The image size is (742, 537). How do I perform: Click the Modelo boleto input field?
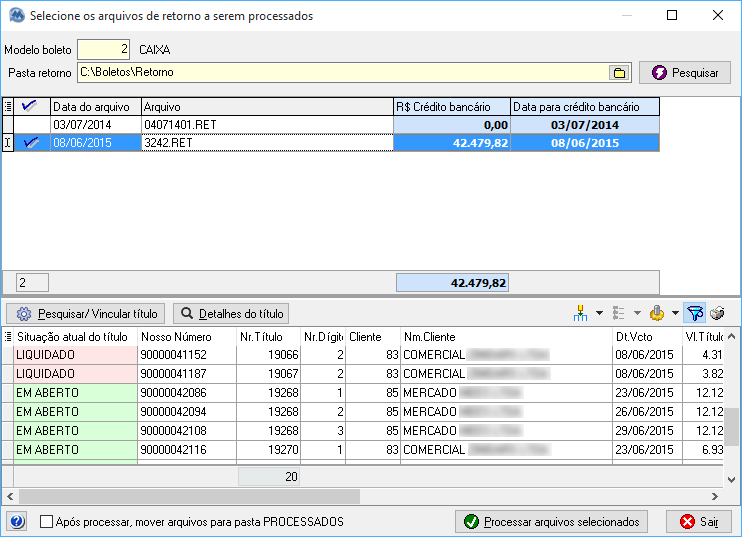tap(104, 49)
